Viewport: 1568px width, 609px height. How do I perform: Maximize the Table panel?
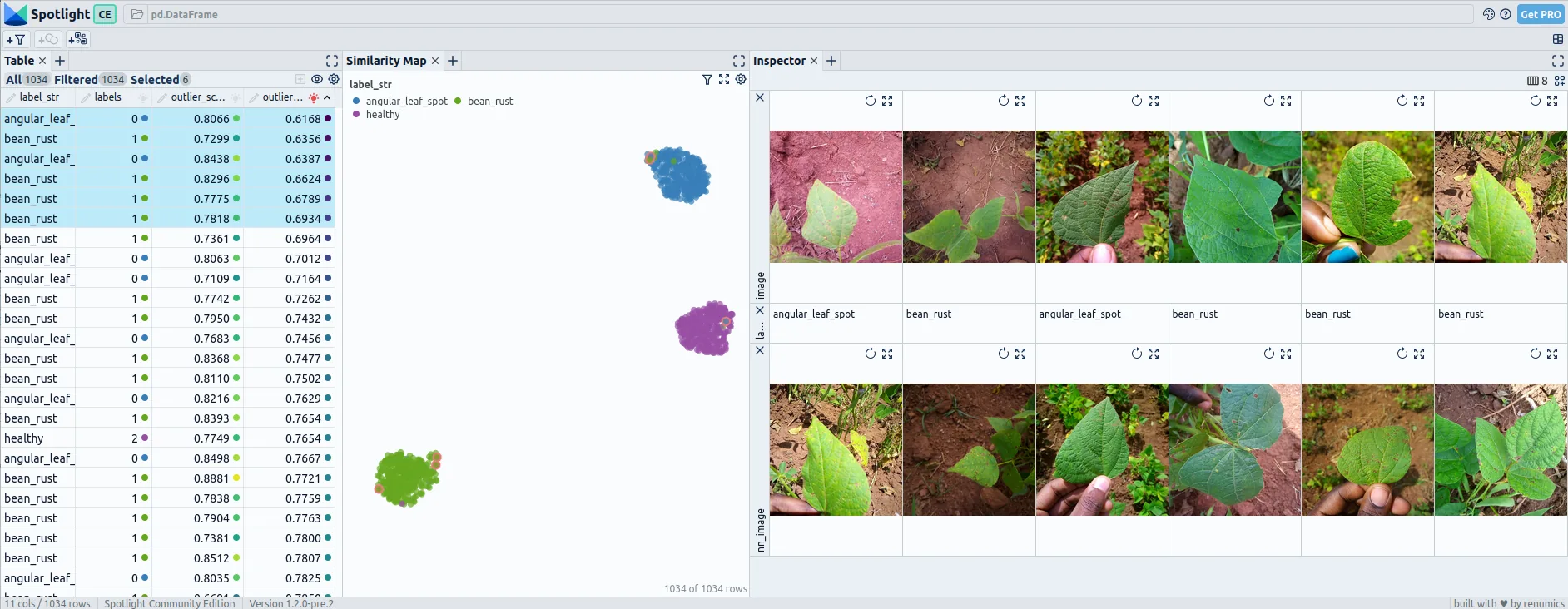coord(332,61)
